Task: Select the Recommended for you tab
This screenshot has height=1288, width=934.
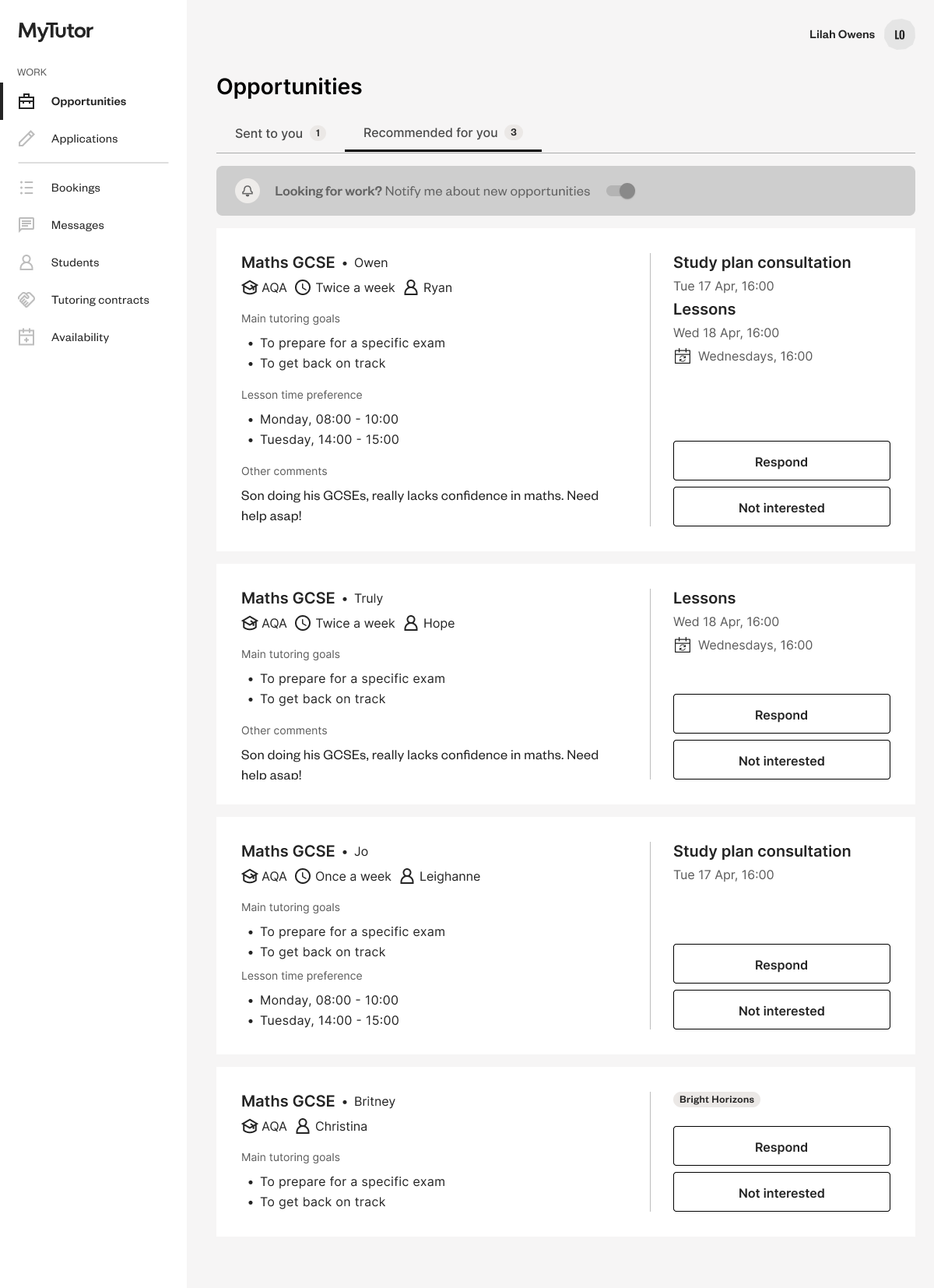Action: click(x=443, y=133)
